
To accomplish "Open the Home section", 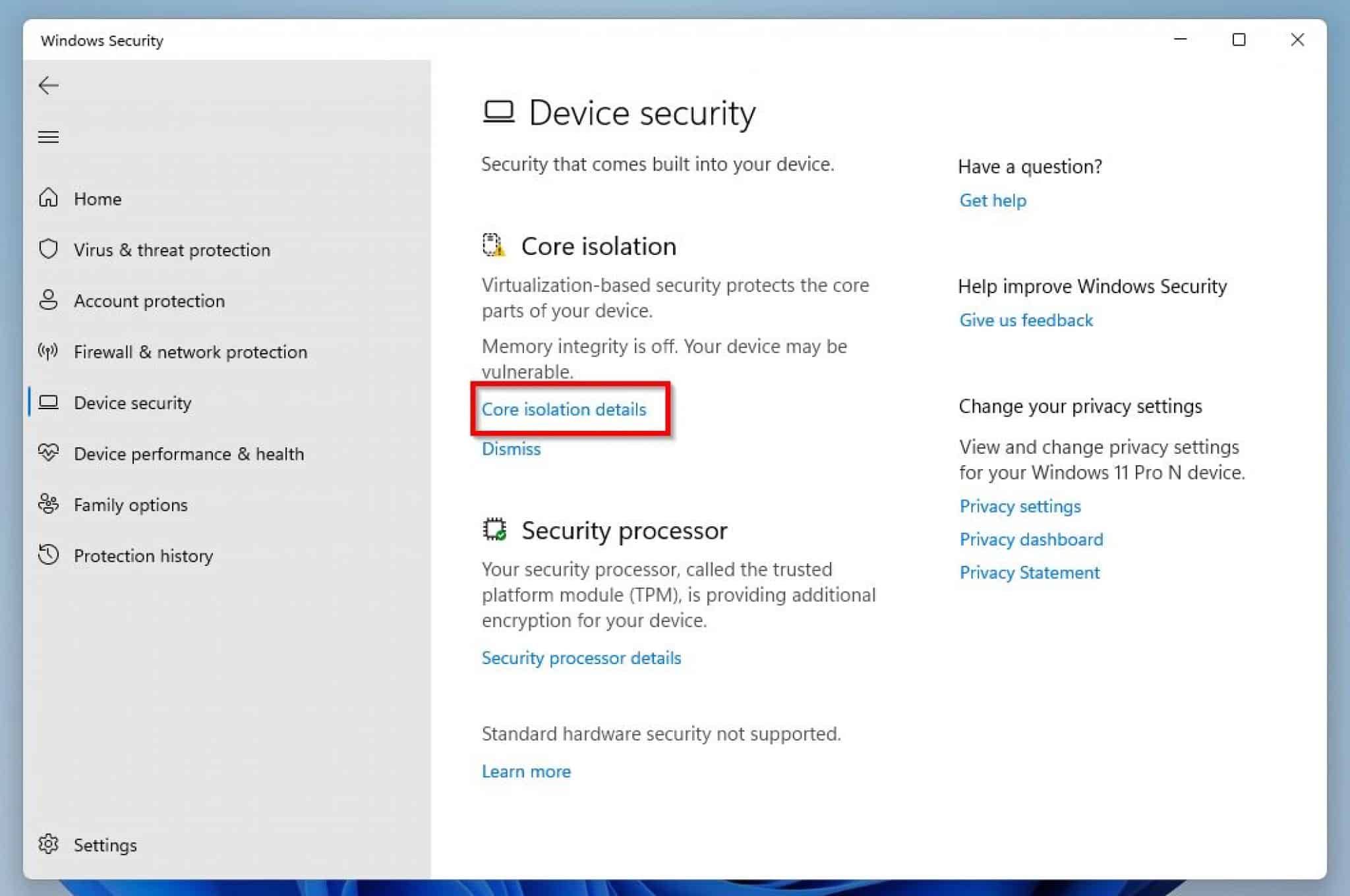I will tap(98, 198).
